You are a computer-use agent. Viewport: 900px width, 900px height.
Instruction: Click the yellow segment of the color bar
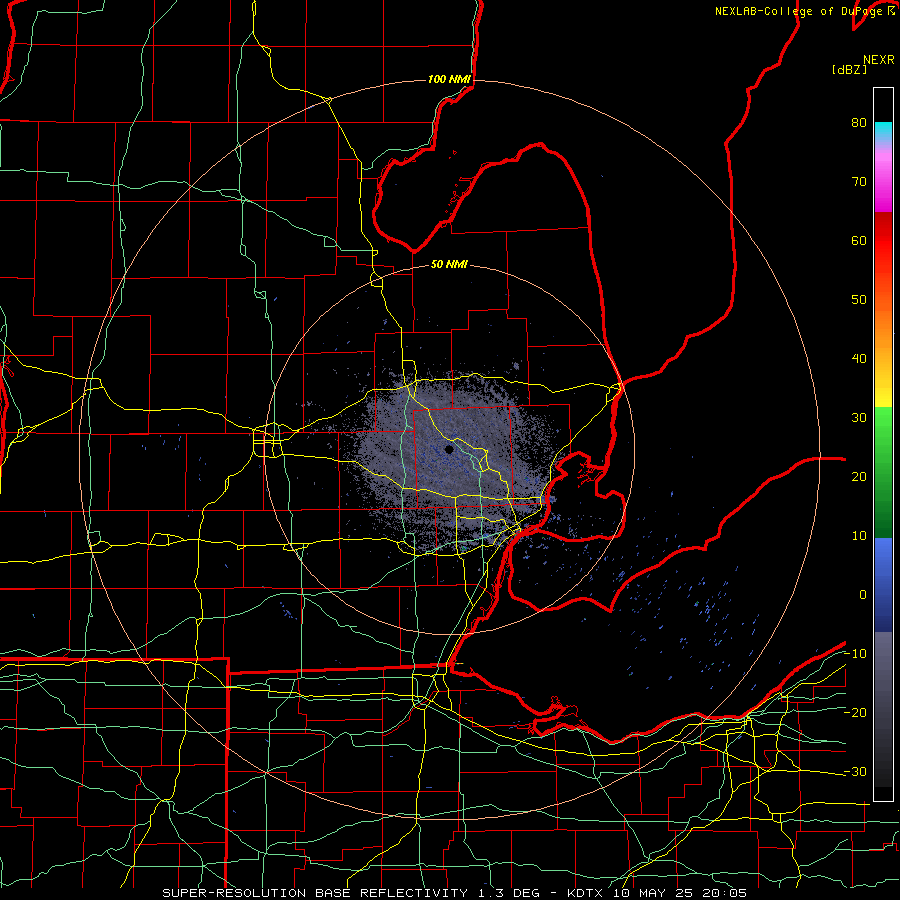point(883,387)
